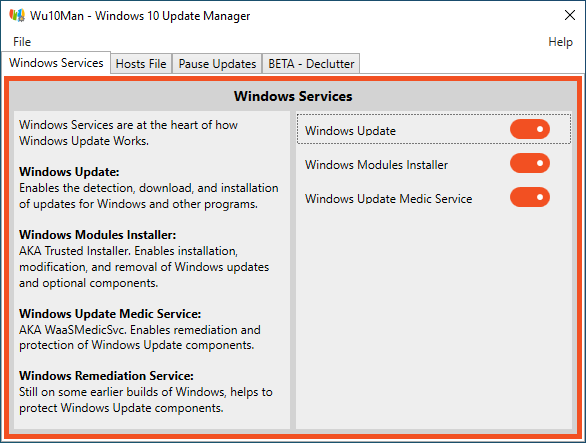
Task: Disable the Windows Modules Installer switch
Action: 530,163
